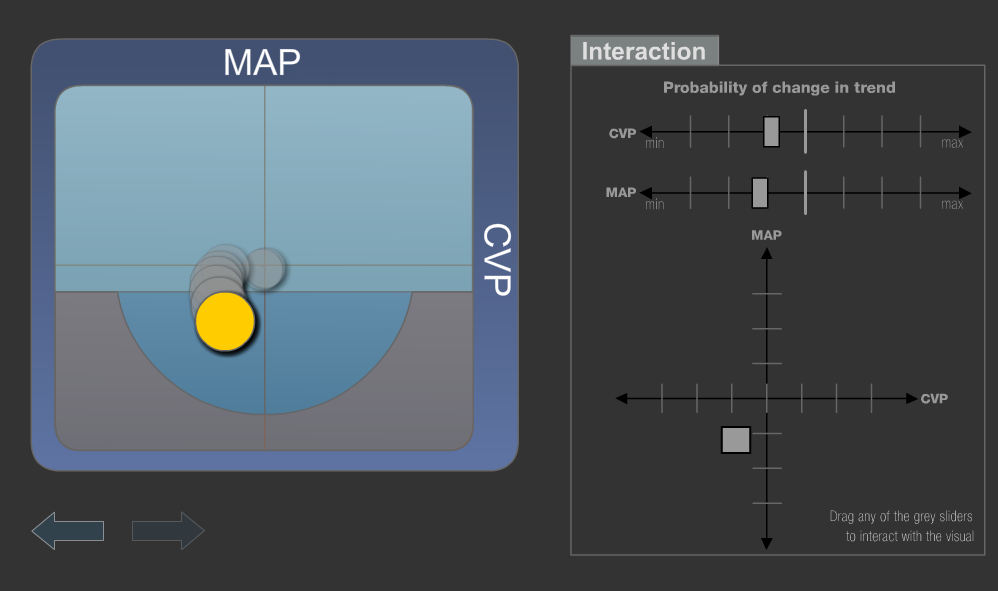Viewport: 998px width, 591px height.
Task: Open the Interaction tab
Action: [x=644, y=51]
